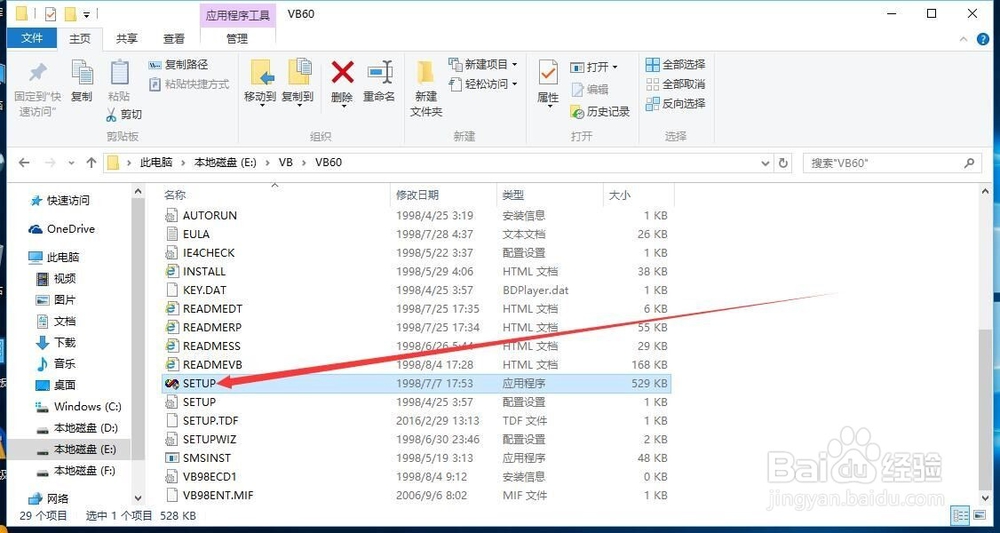Click the Move to icon
This screenshot has height=533, width=1000.
(x=261, y=73)
